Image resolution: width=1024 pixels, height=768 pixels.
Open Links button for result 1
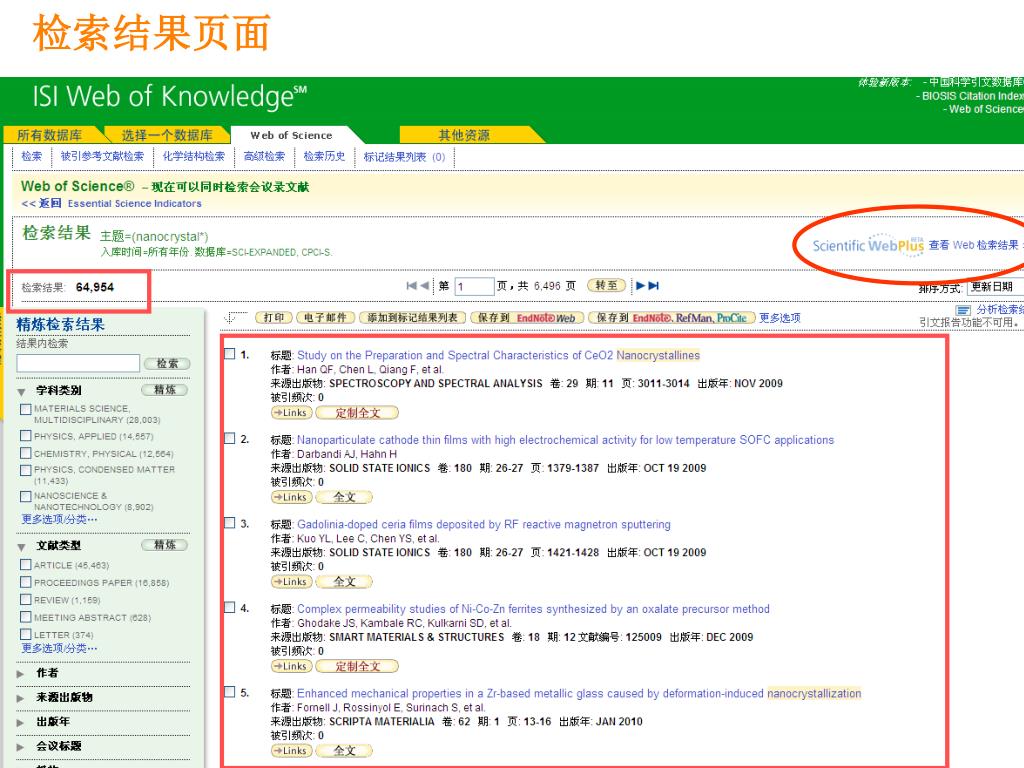[x=291, y=413]
